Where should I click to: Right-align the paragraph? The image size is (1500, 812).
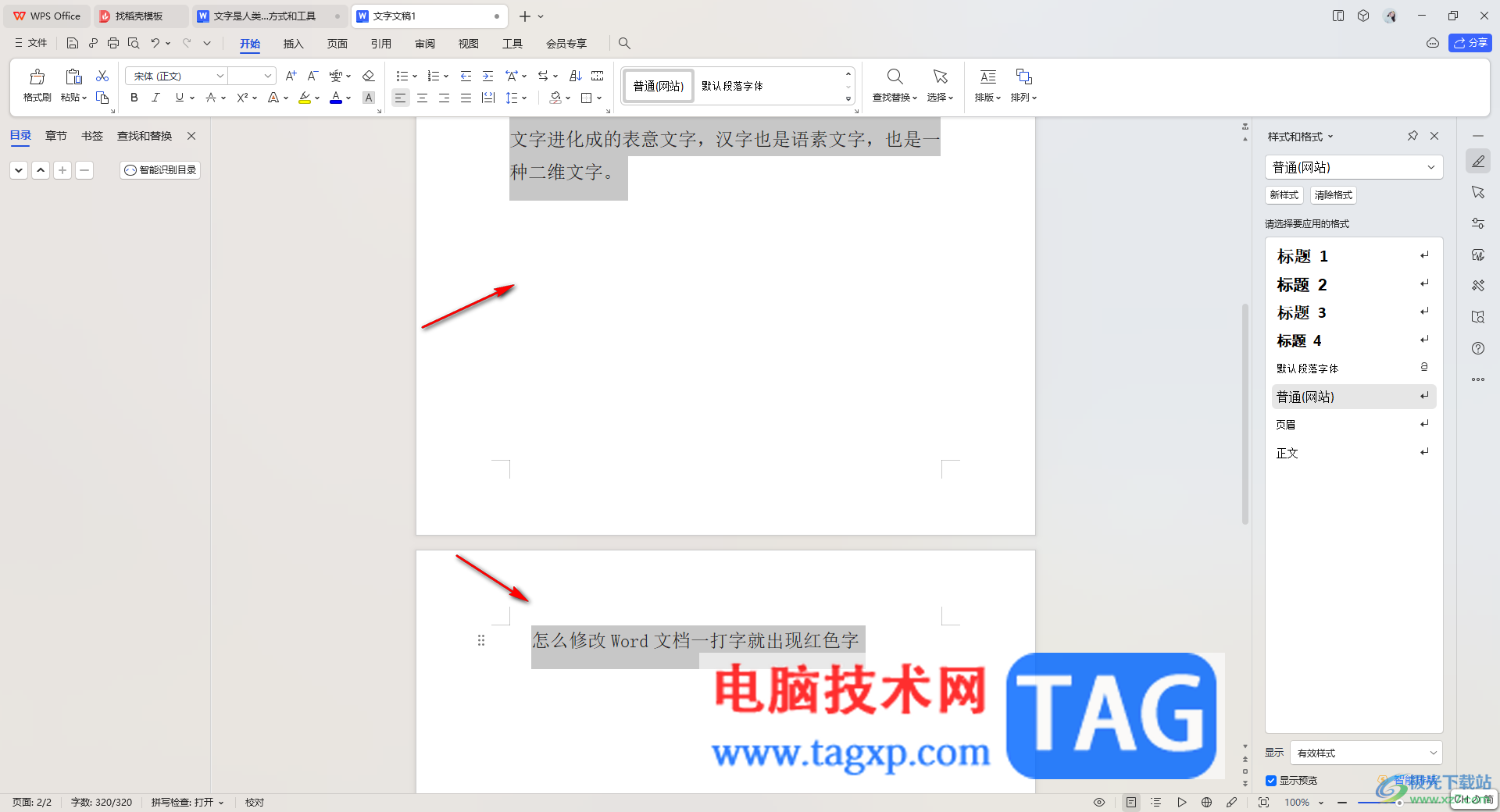(444, 98)
